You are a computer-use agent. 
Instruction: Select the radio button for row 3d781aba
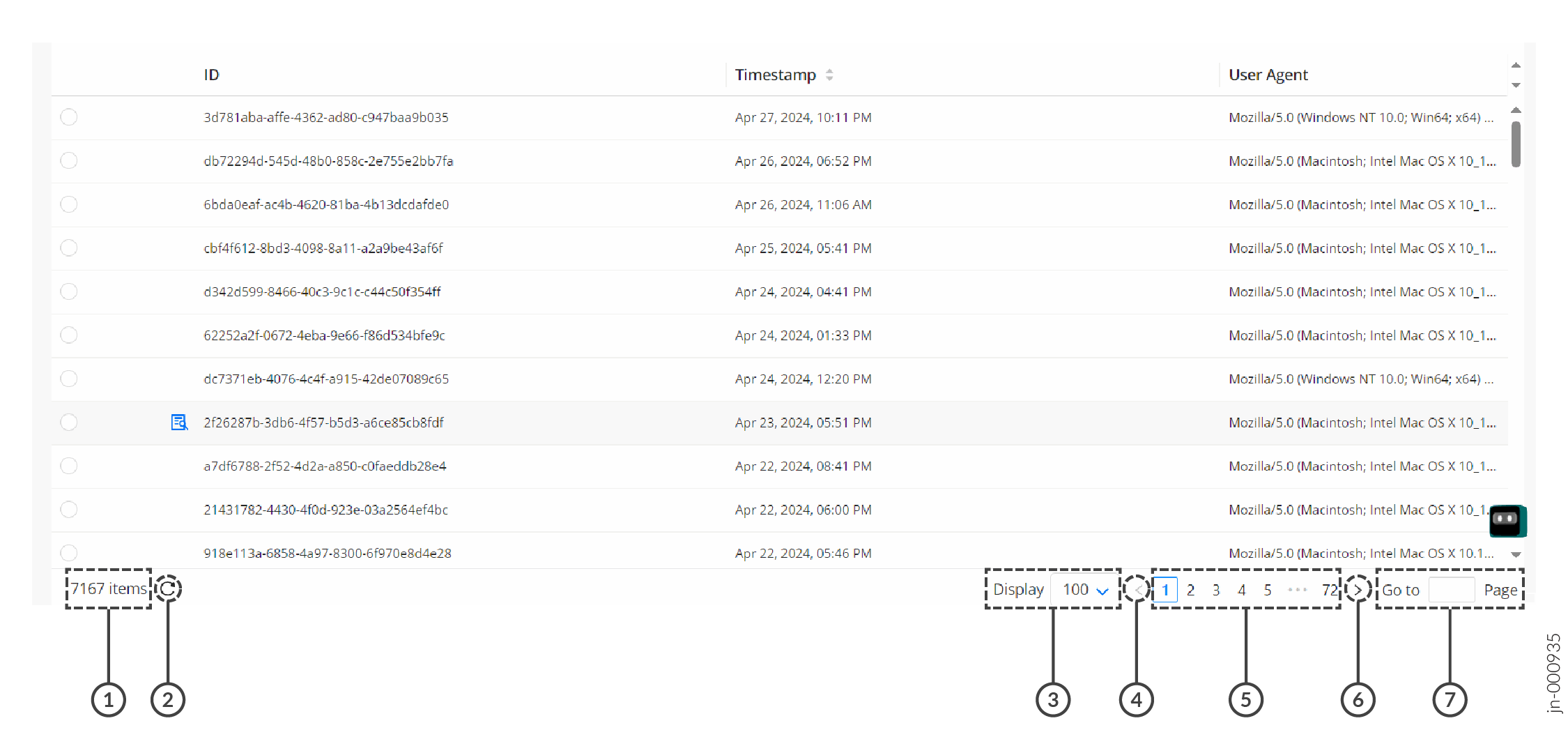68,117
